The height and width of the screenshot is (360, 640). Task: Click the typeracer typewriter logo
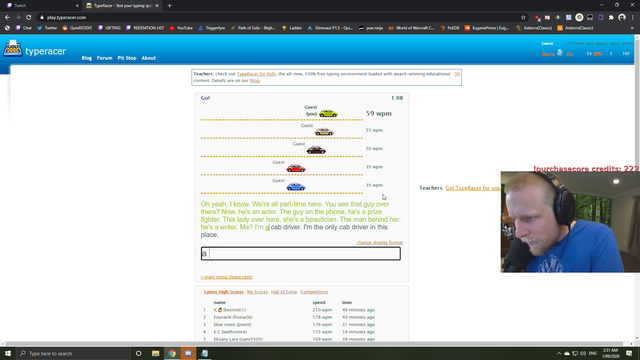13,48
